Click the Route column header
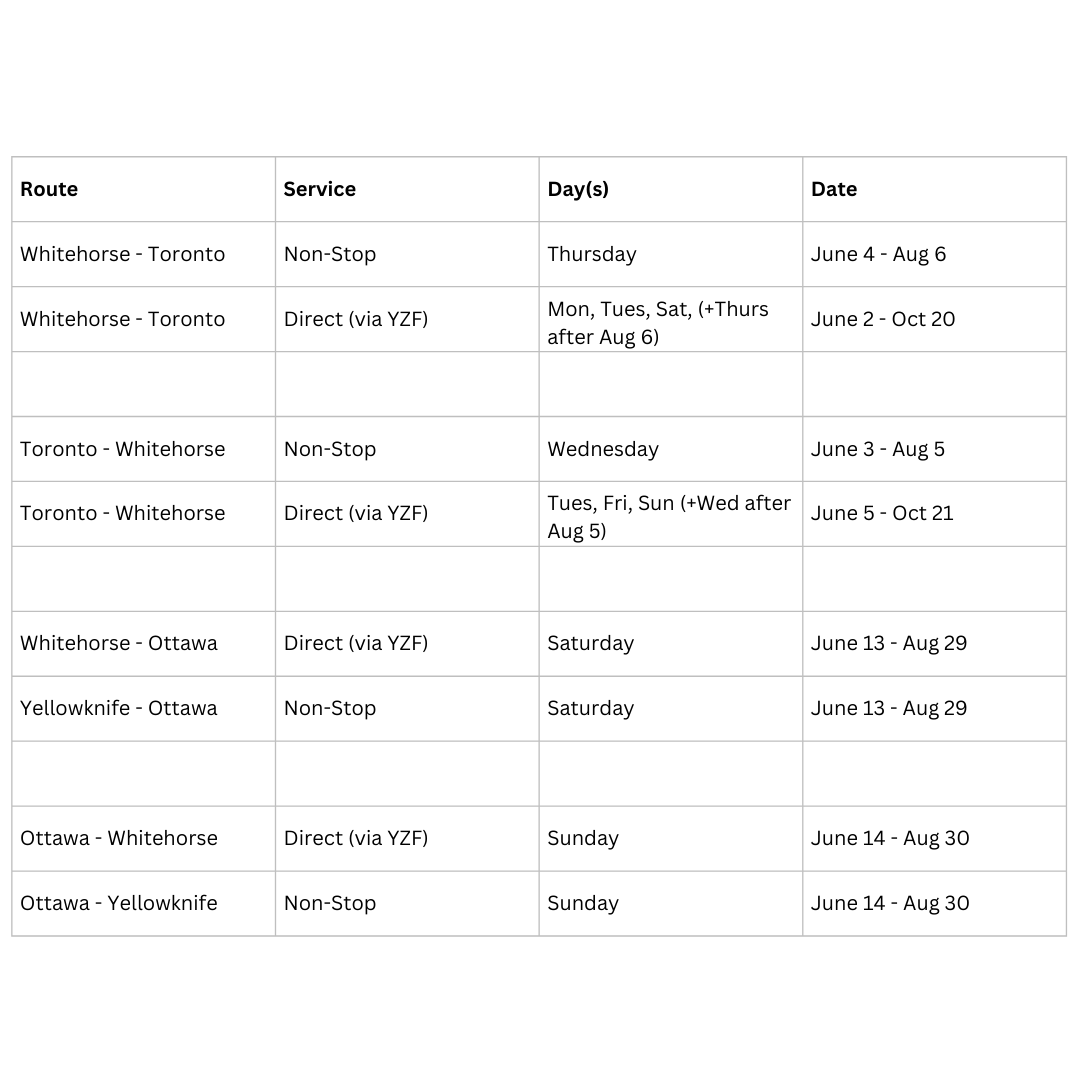The image size is (1080, 1080). [x=49, y=189]
